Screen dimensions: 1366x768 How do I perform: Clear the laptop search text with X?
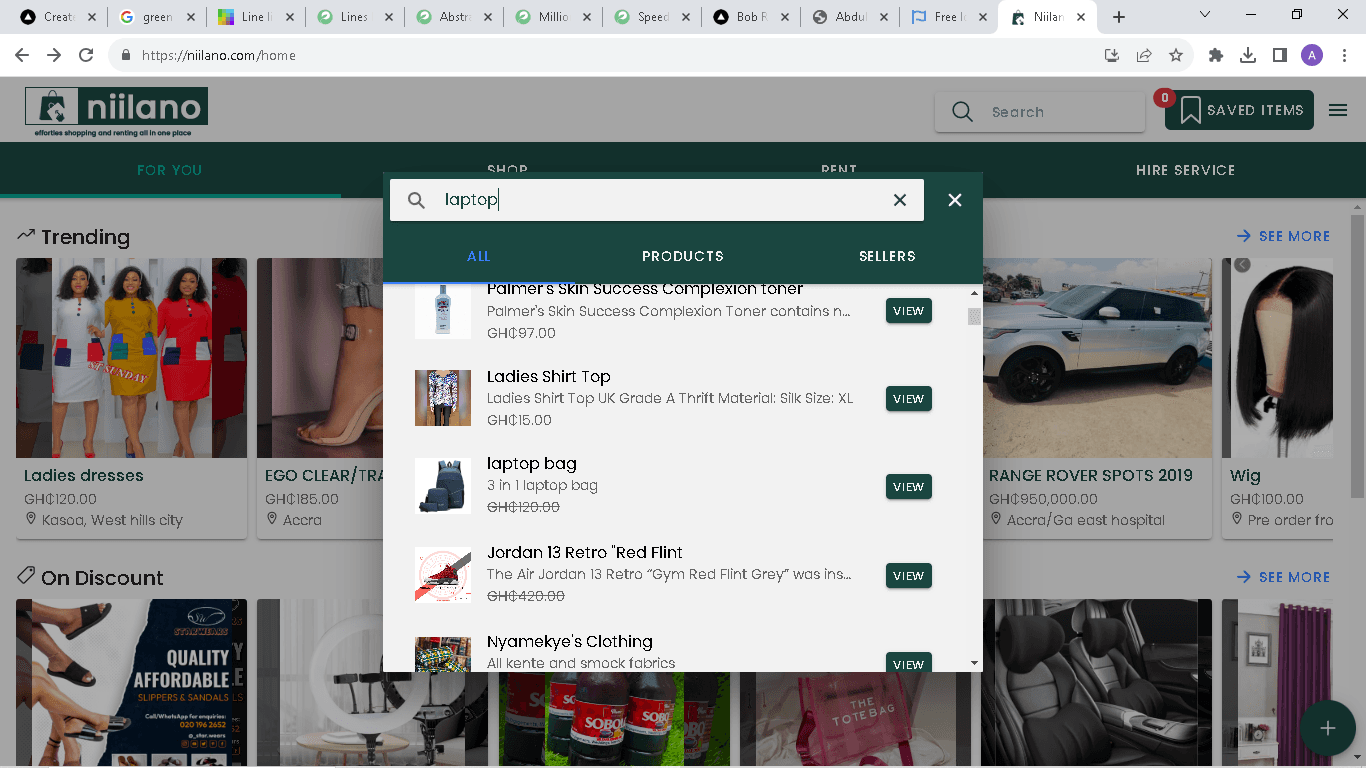click(900, 200)
